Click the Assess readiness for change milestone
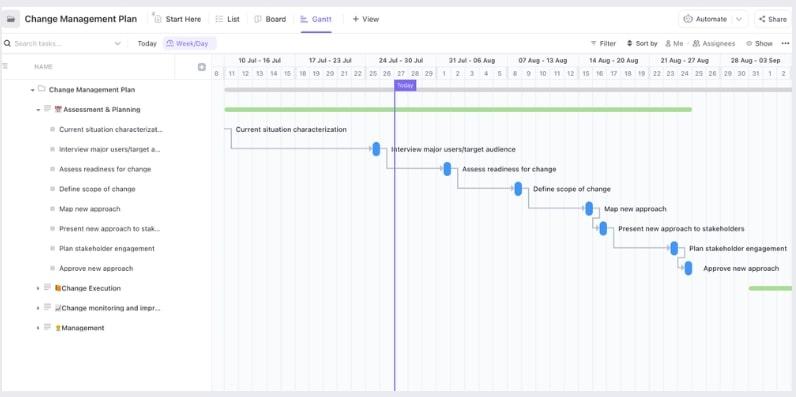This screenshot has height=397, width=796. click(447, 169)
